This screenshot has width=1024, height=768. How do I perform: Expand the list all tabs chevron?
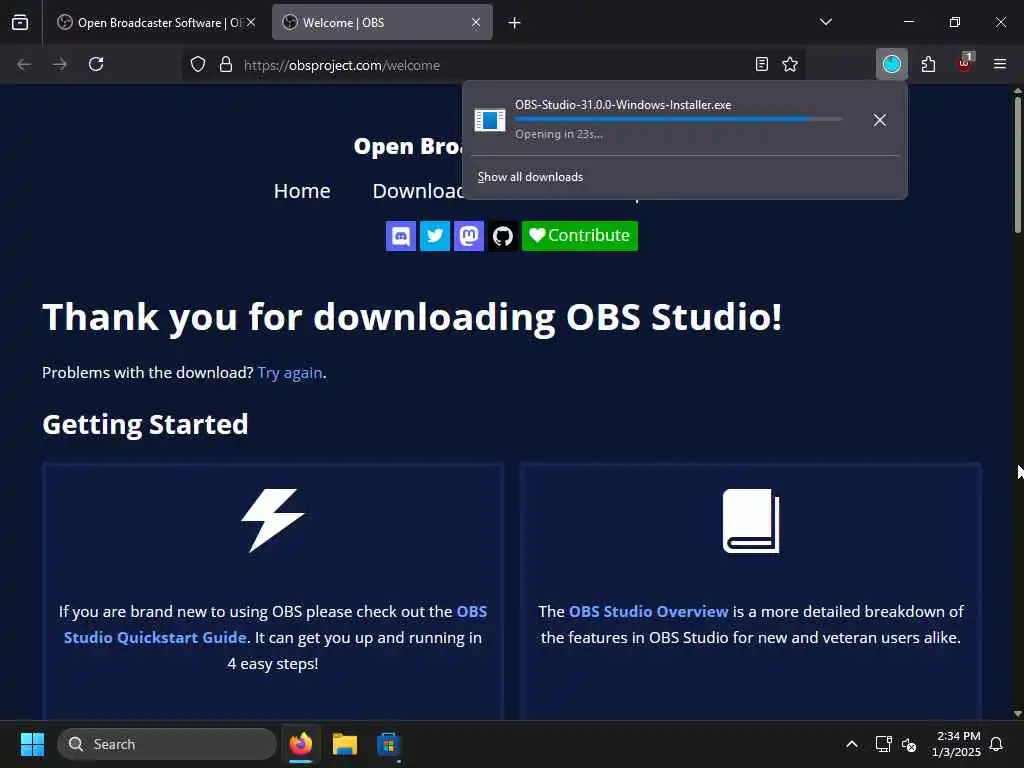tap(825, 22)
